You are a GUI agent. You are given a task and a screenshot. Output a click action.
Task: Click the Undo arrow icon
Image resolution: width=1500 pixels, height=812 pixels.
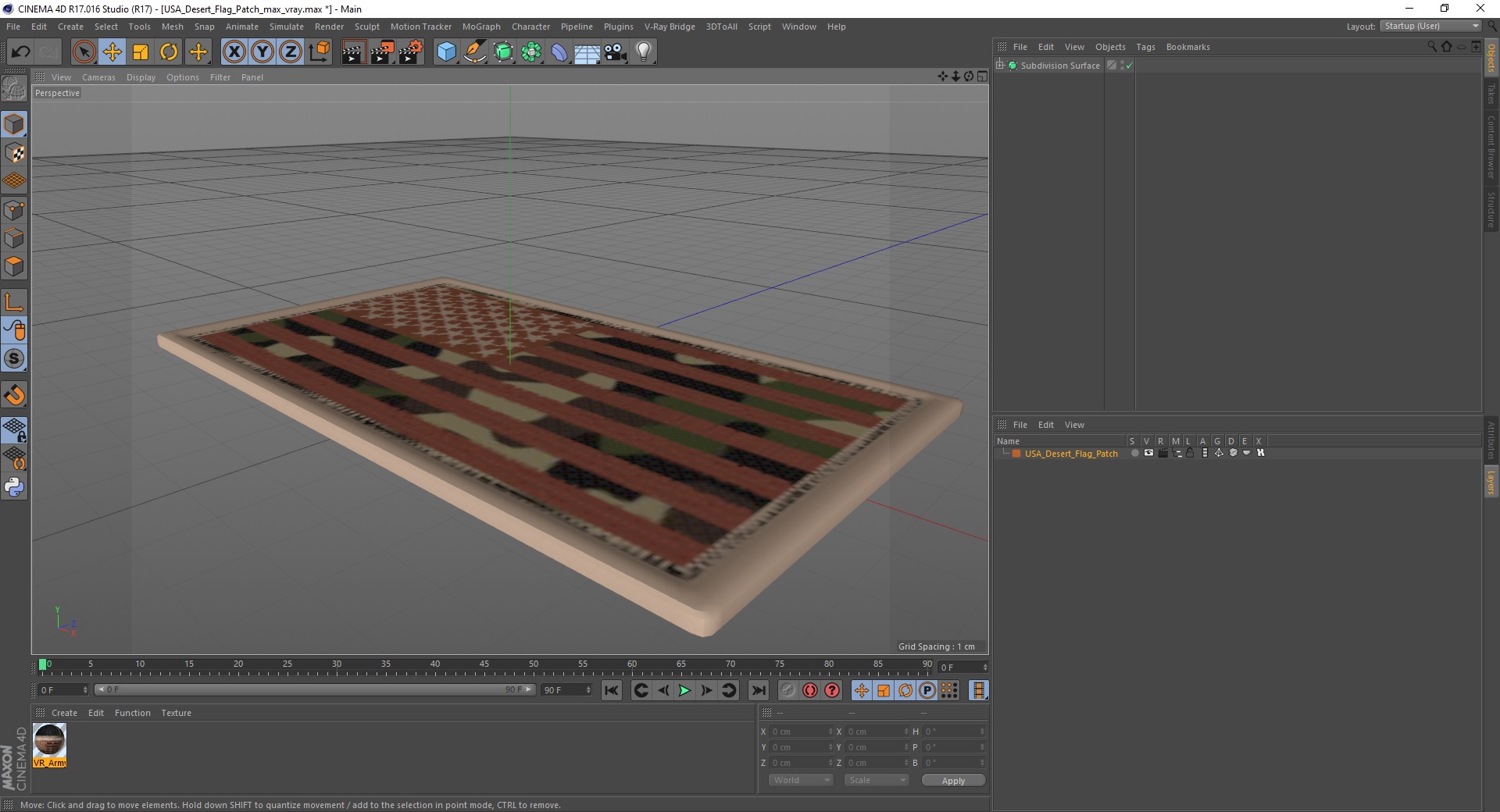[x=20, y=52]
